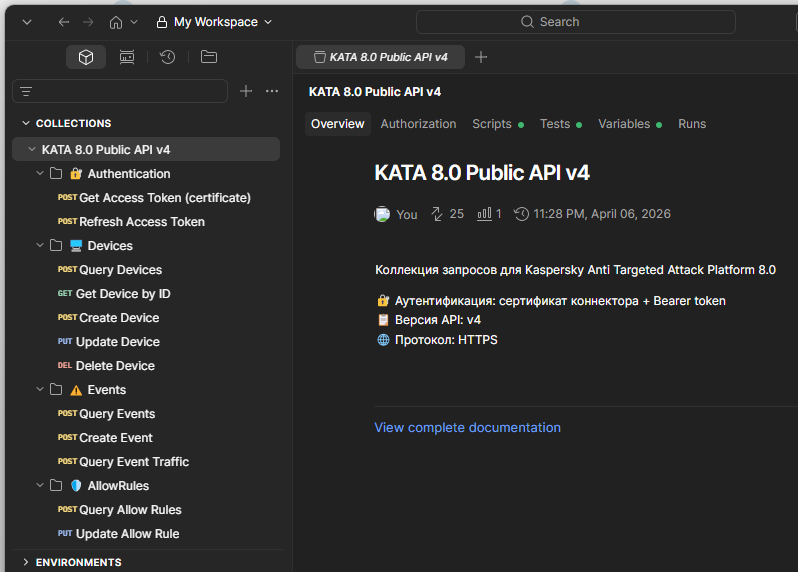Click the Home icon in top bar
The width and height of the screenshot is (798, 572).
click(x=117, y=22)
